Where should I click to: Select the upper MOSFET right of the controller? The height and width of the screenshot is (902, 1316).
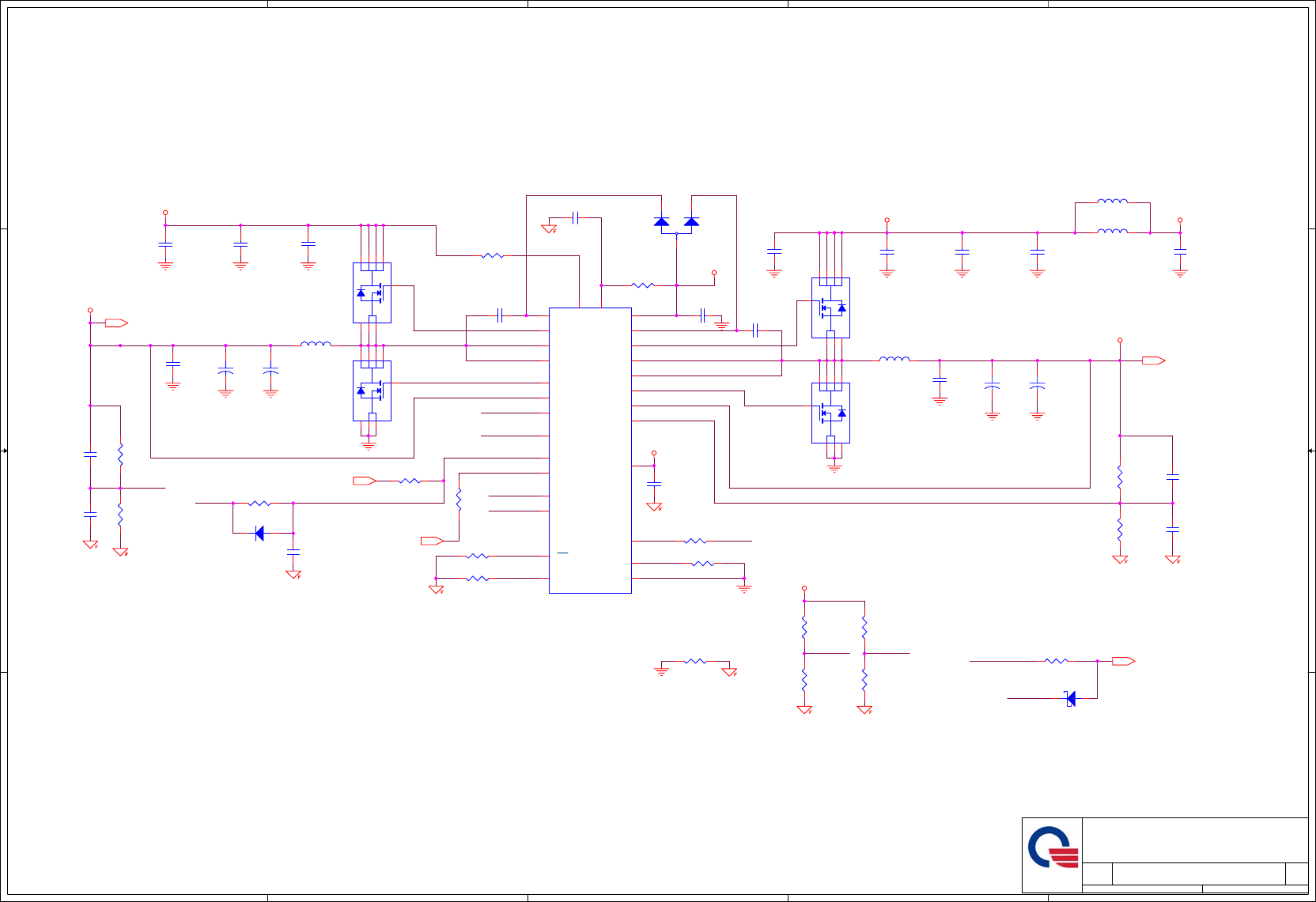830,308
